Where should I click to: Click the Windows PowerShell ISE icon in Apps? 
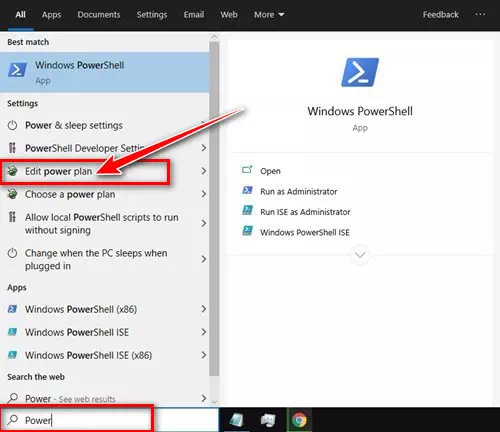12,332
